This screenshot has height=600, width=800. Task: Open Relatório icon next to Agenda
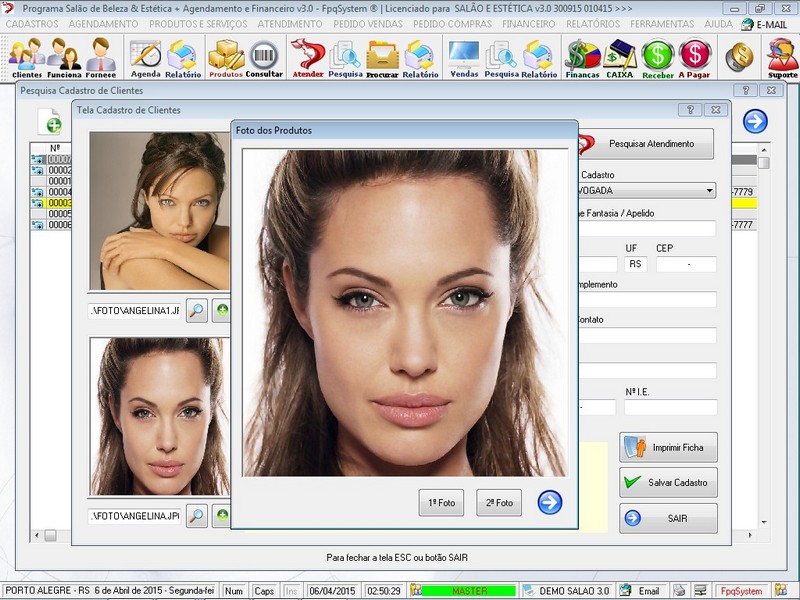point(183,58)
